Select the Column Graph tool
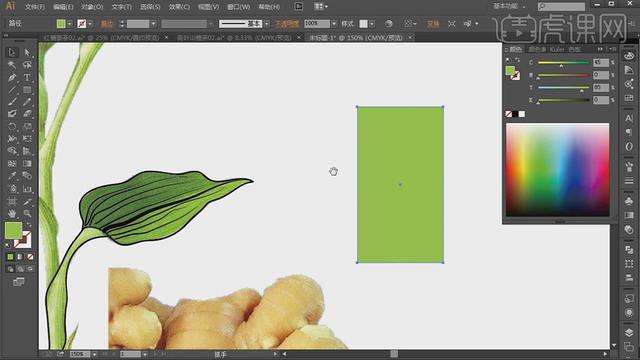The image size is (640, 360). coord(27,189)
